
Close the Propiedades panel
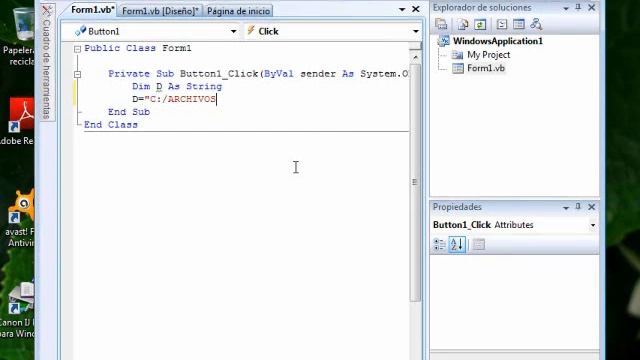591,207
